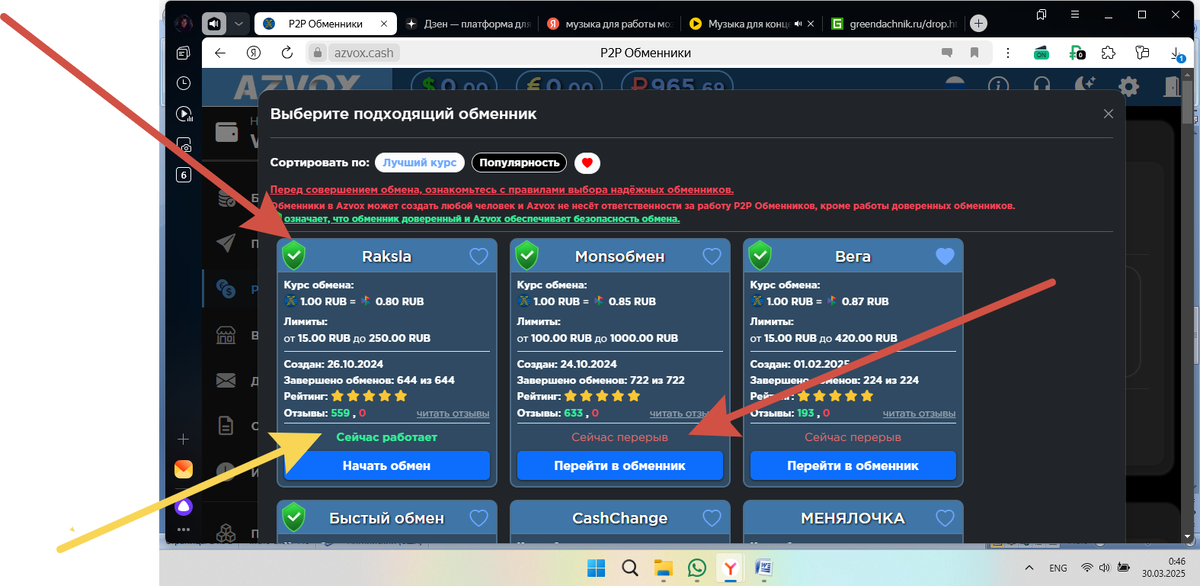The width and height of the screenshot is (1200, 586).
Task: Open File Explorer from taskbar
Action: (x=663, y=568)
